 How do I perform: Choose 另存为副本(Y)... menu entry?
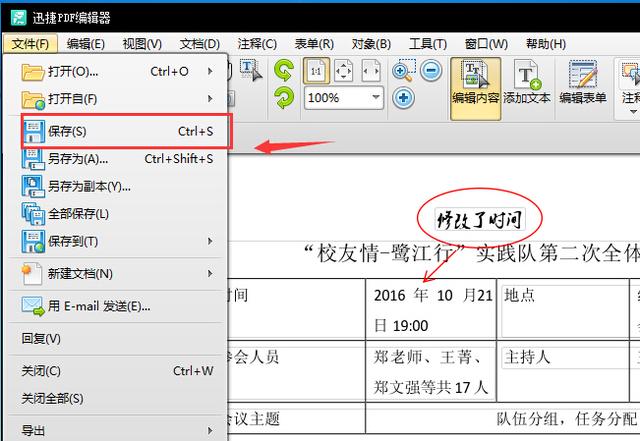117,186
